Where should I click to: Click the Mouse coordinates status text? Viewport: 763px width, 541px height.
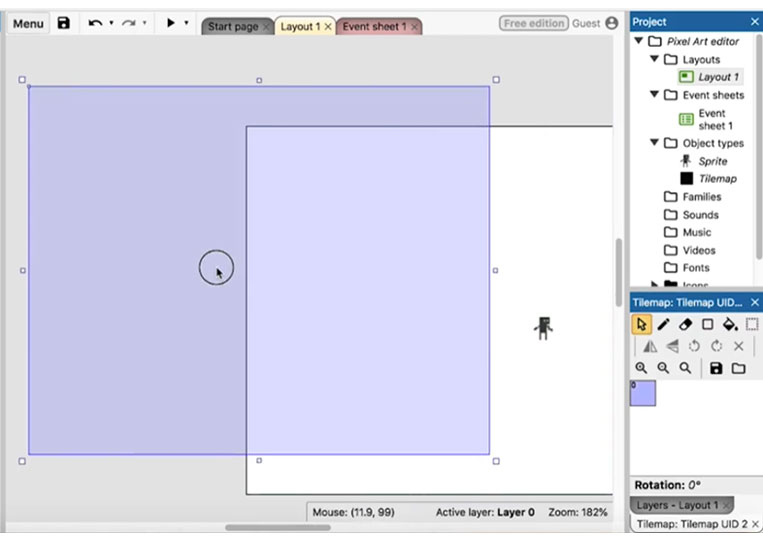[x=353, y=512]
